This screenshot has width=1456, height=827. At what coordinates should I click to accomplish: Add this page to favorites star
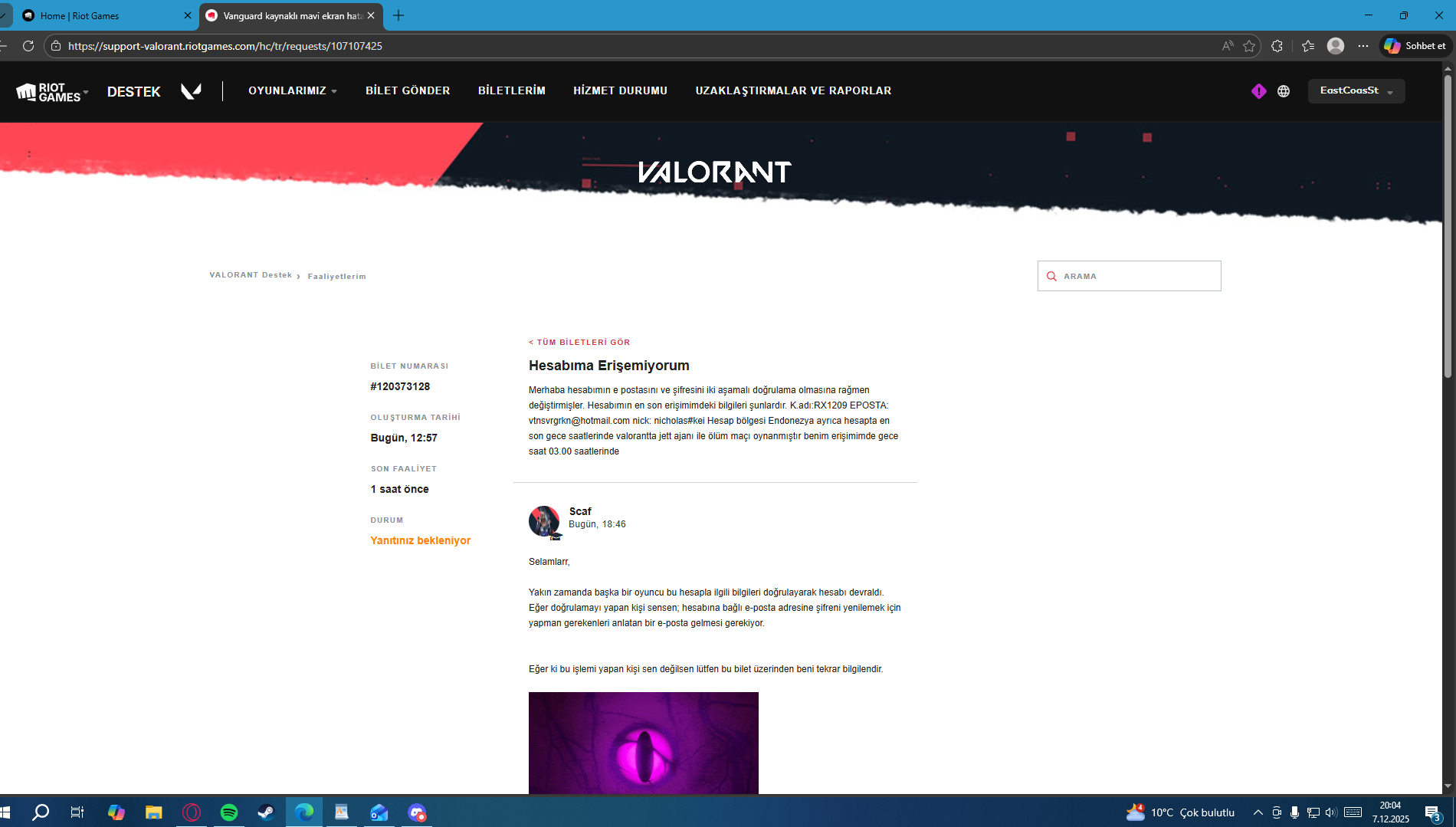tap(1249, 46)
